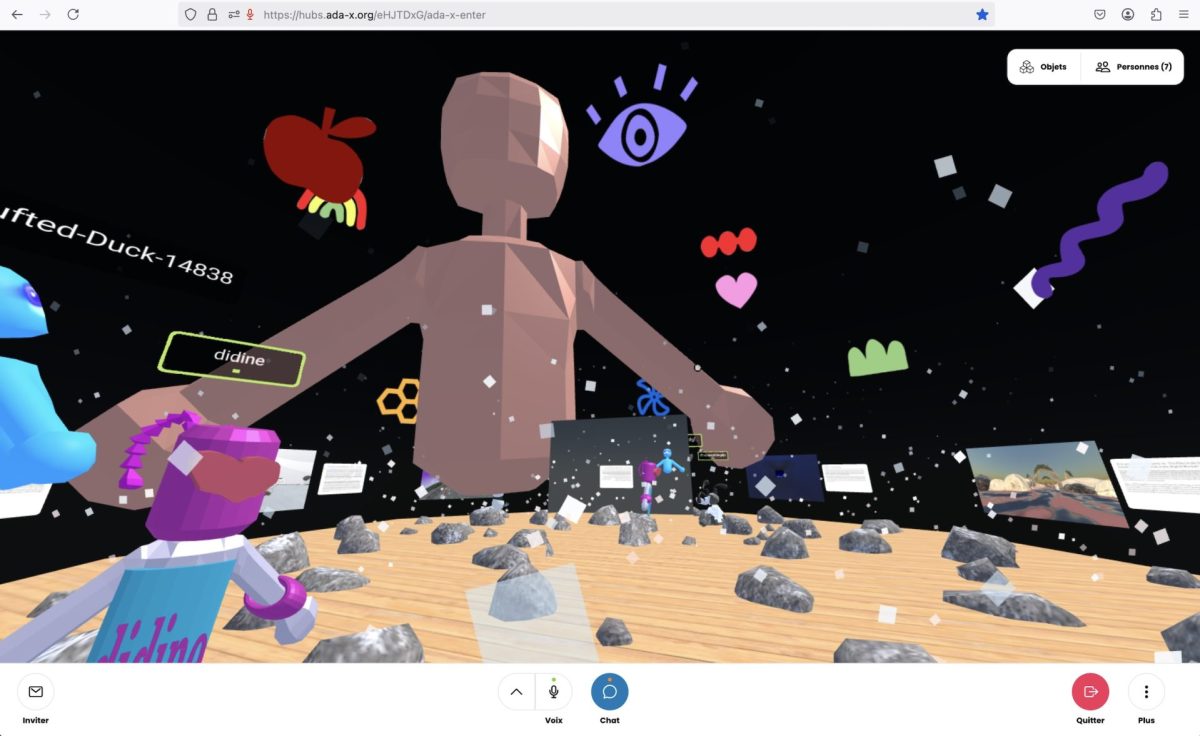The height and width of the screenshot is (736, 1200).
Task: Click the red microphone permission icon in address bar
Action: click(250, 15)
